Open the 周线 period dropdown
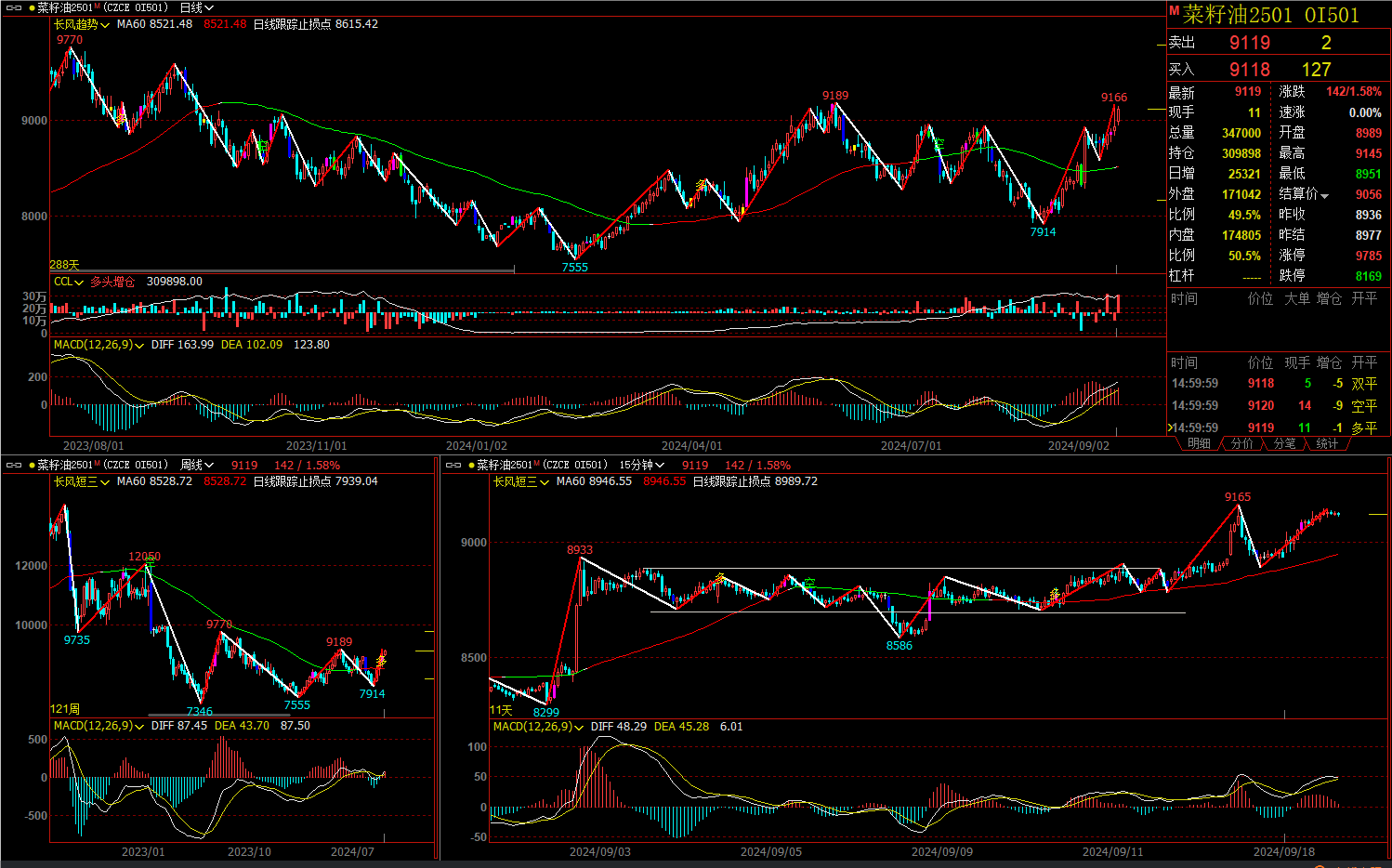1392x868 pixels. [197, 465]
